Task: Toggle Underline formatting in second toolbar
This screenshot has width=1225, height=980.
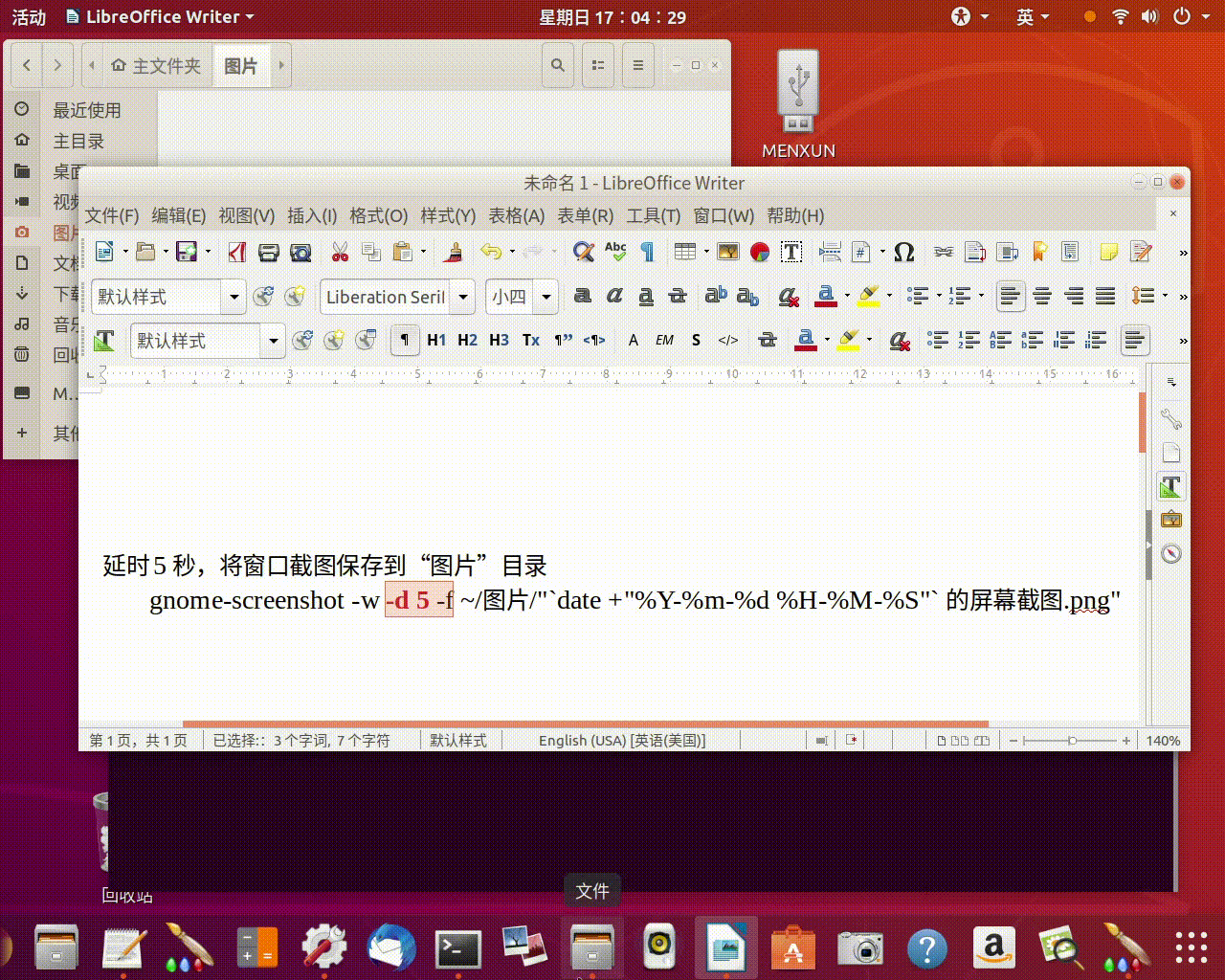Action: click(646, 297)
